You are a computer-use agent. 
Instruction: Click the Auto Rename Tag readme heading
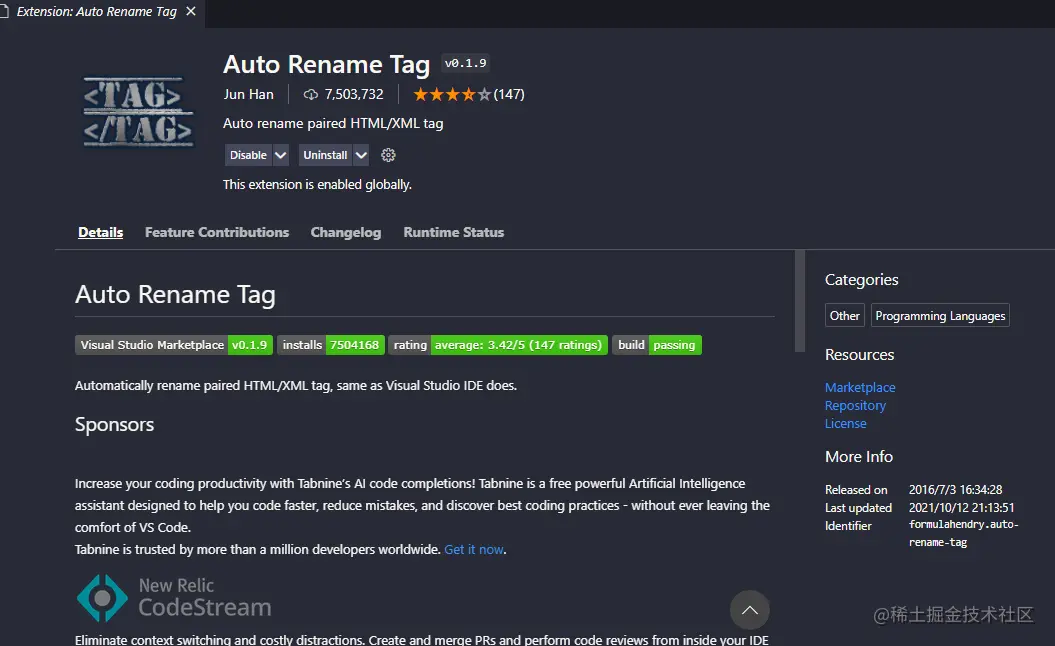pyautogui.click(x=175, y=295)
